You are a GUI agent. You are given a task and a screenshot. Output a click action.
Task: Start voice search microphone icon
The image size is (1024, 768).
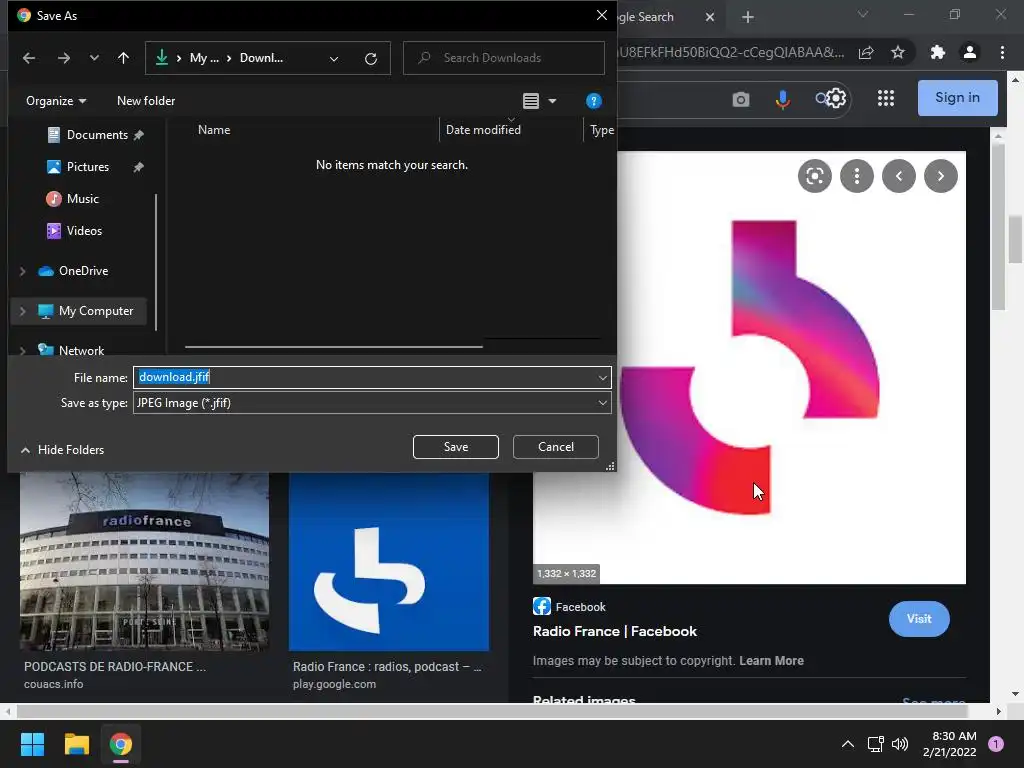[782, 99]
